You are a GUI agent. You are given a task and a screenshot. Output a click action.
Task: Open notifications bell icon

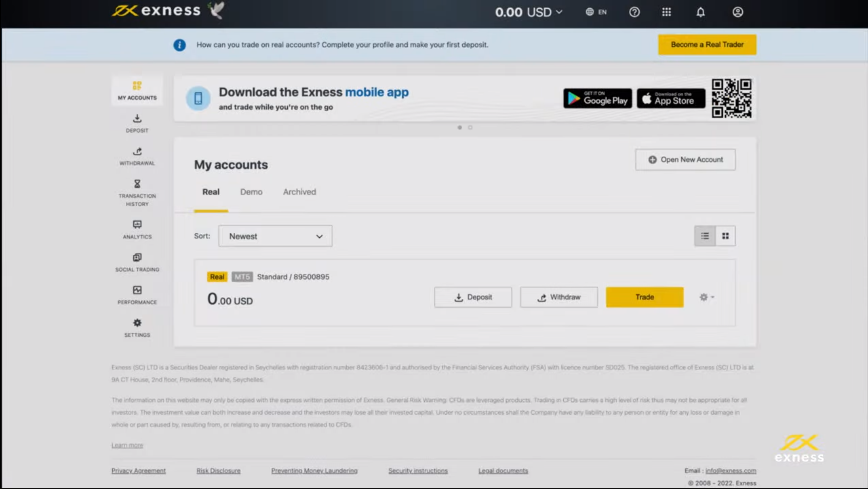pyautogui.click(x=700, y=12)
